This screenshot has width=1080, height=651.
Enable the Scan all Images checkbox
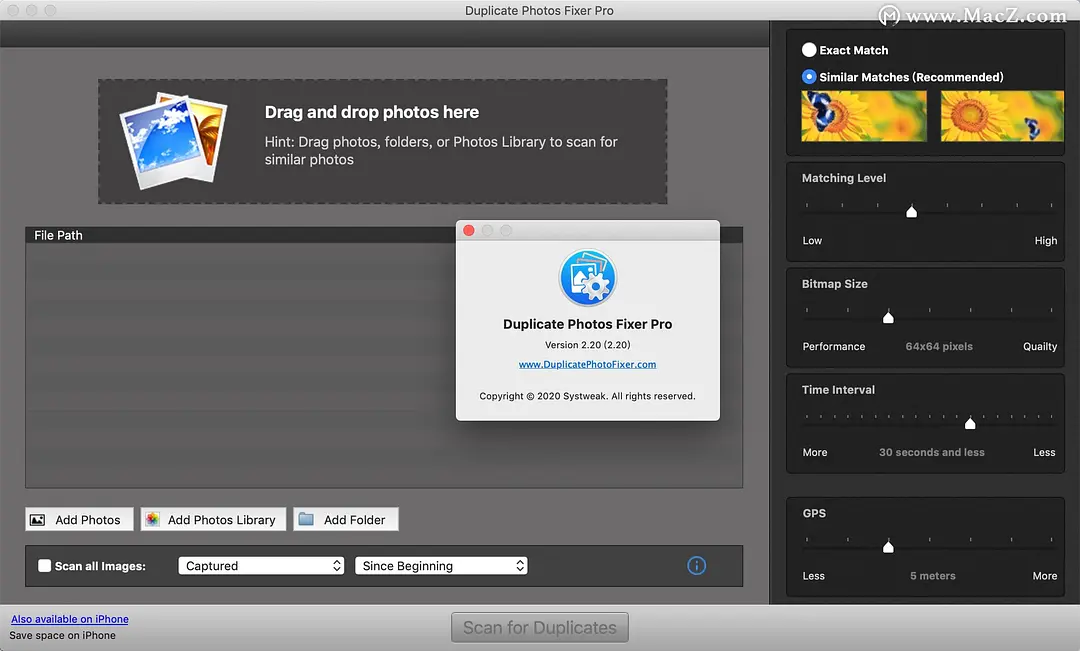45,566
